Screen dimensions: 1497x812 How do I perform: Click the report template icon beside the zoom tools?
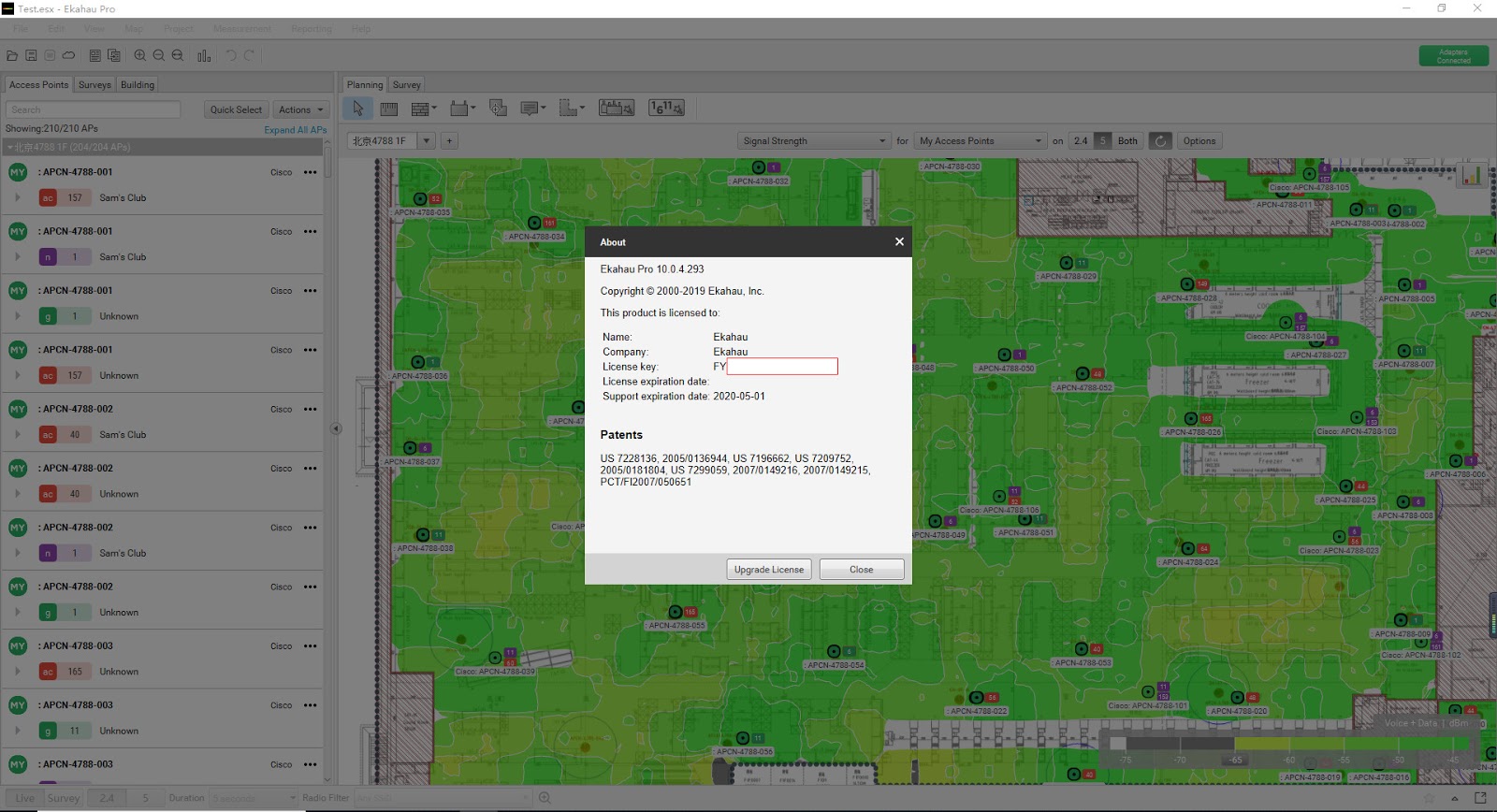coord(114,56)
